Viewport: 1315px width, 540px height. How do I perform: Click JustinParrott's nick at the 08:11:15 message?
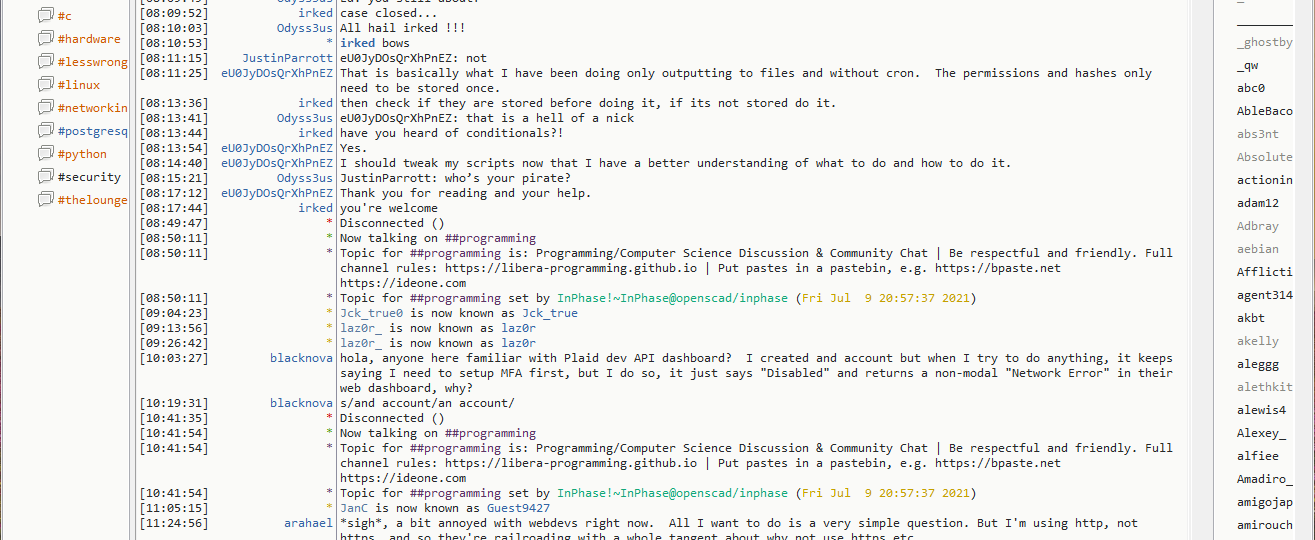pos(287,58)
